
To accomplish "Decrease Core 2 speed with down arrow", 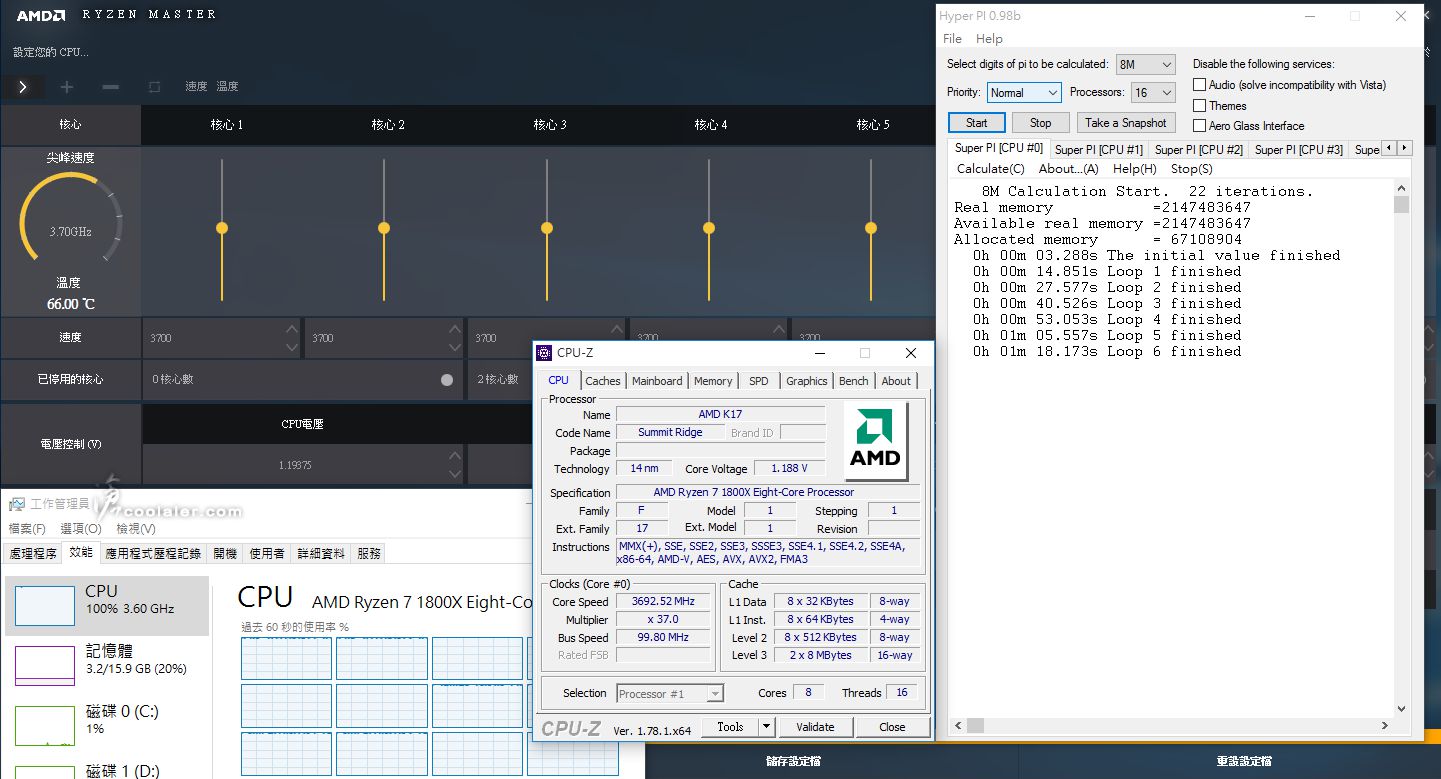I will [454, 347].
